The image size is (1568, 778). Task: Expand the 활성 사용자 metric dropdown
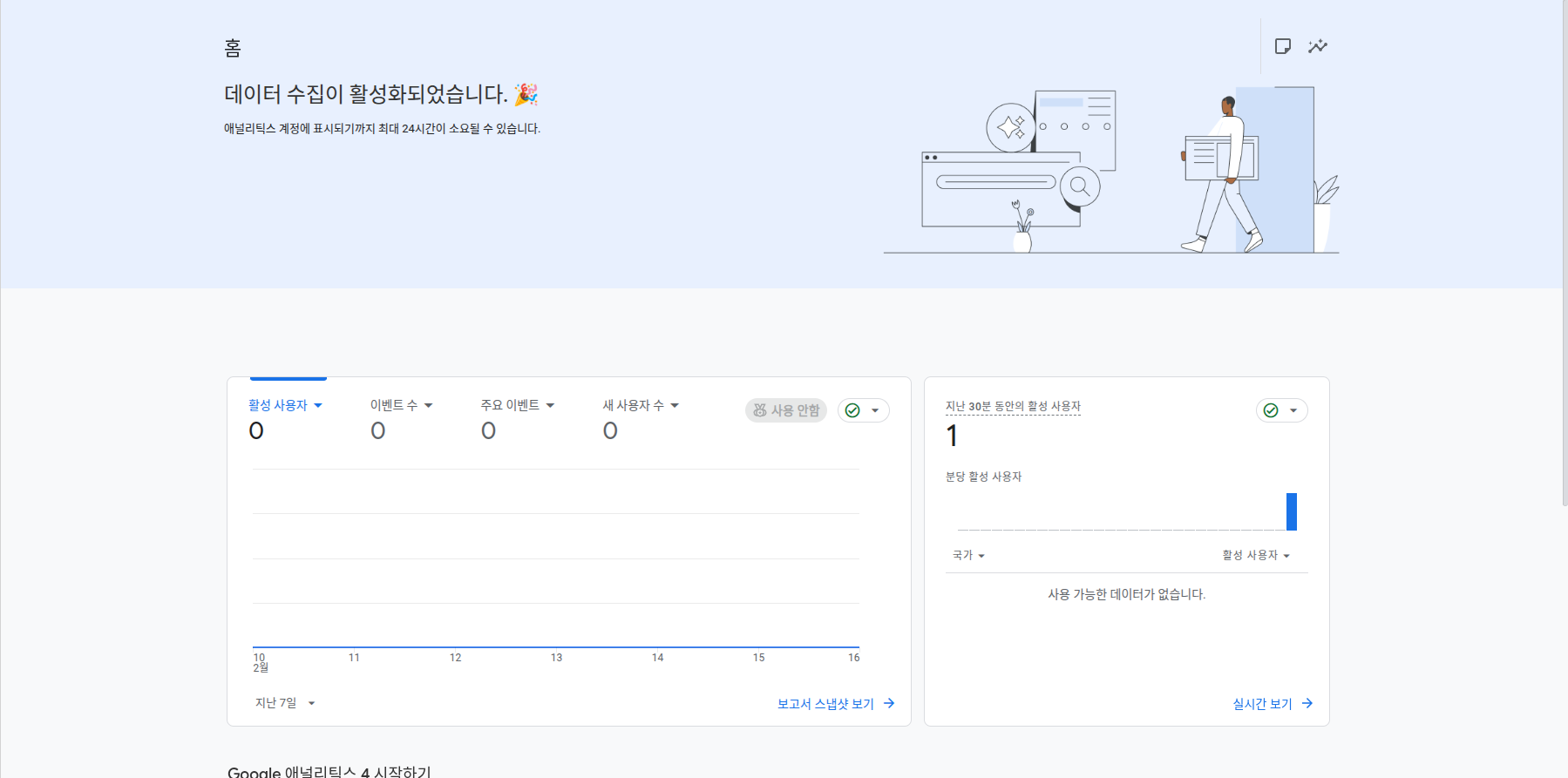coord(285,405)
